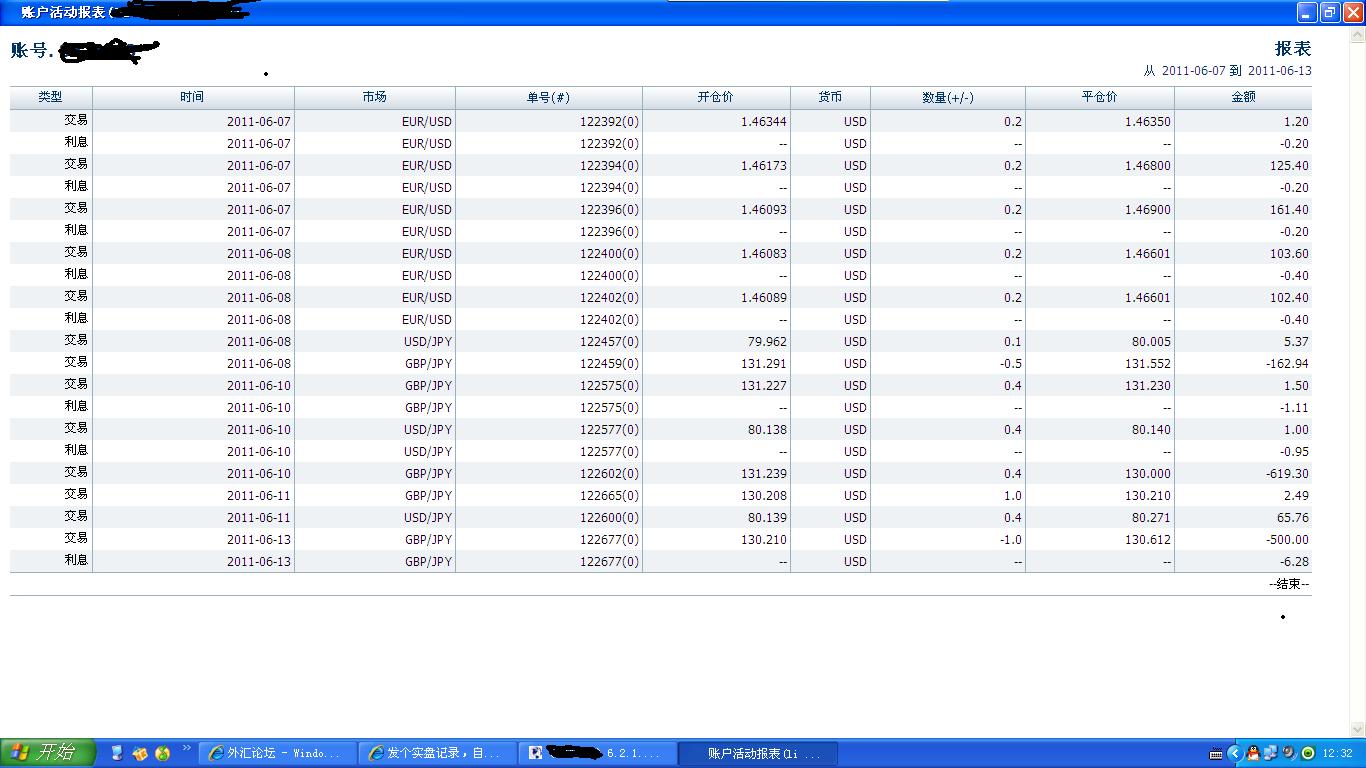The width and height of the screenshot is (1366, 768).
Task: Click the Show Desktop quick launch icon
Action: 117,753
